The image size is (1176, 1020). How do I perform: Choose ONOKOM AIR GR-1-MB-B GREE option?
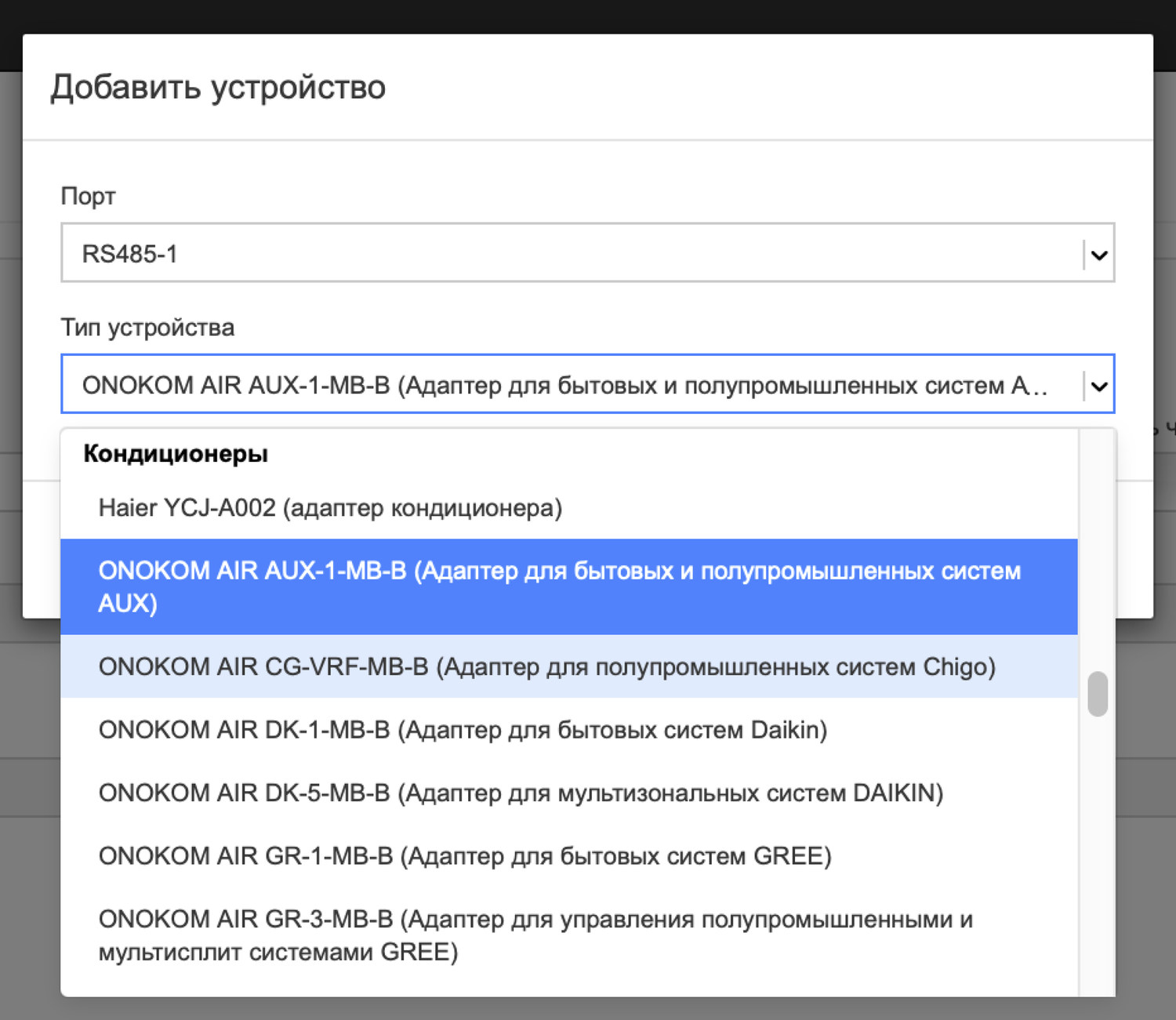465,855
